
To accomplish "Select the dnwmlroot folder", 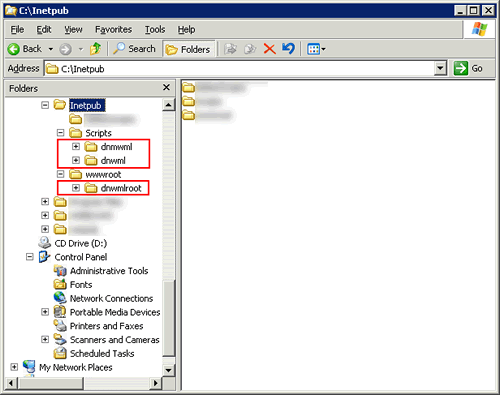I will click(121, 188).
